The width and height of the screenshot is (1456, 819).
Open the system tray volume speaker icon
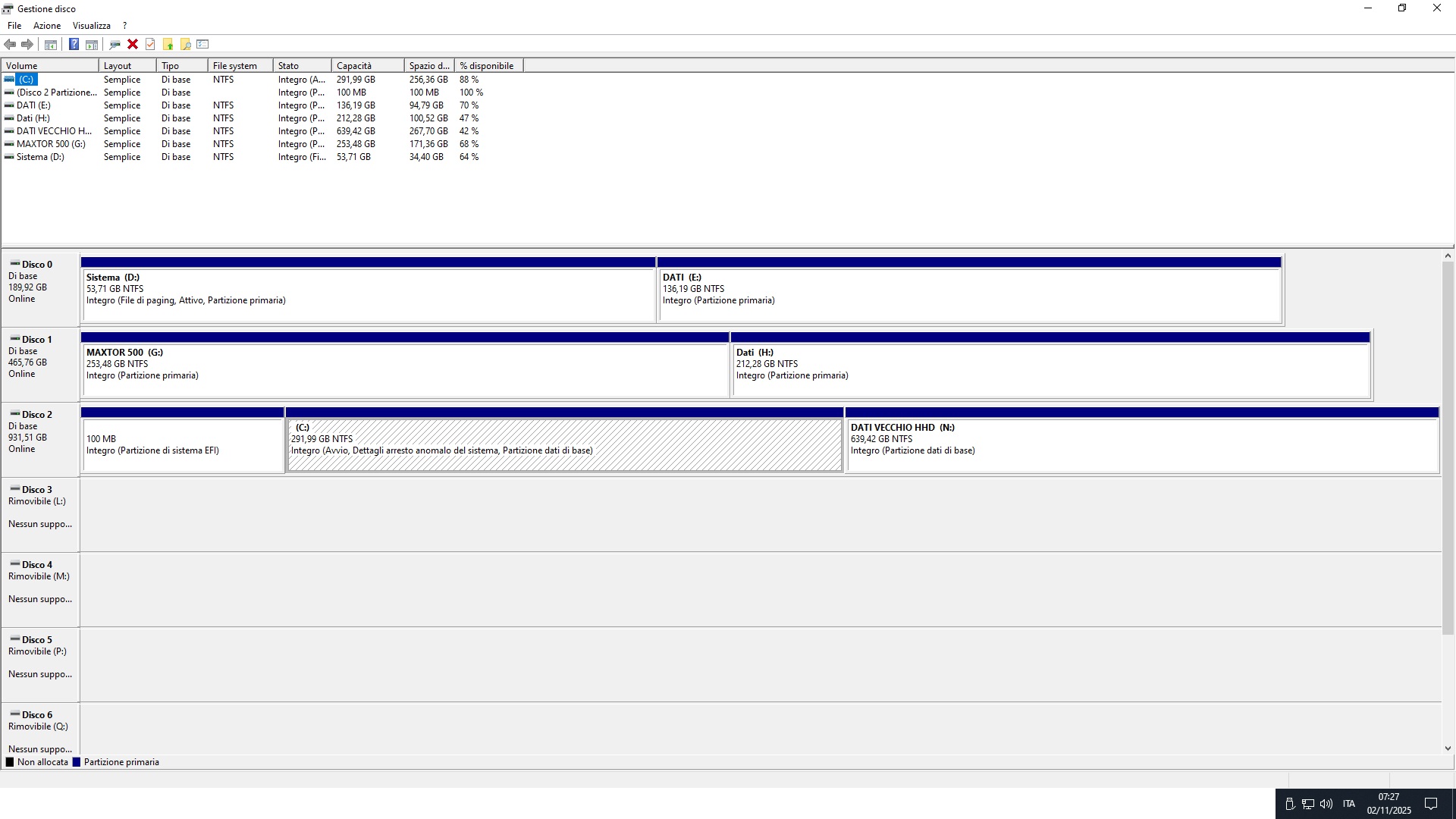[1326, 804]
